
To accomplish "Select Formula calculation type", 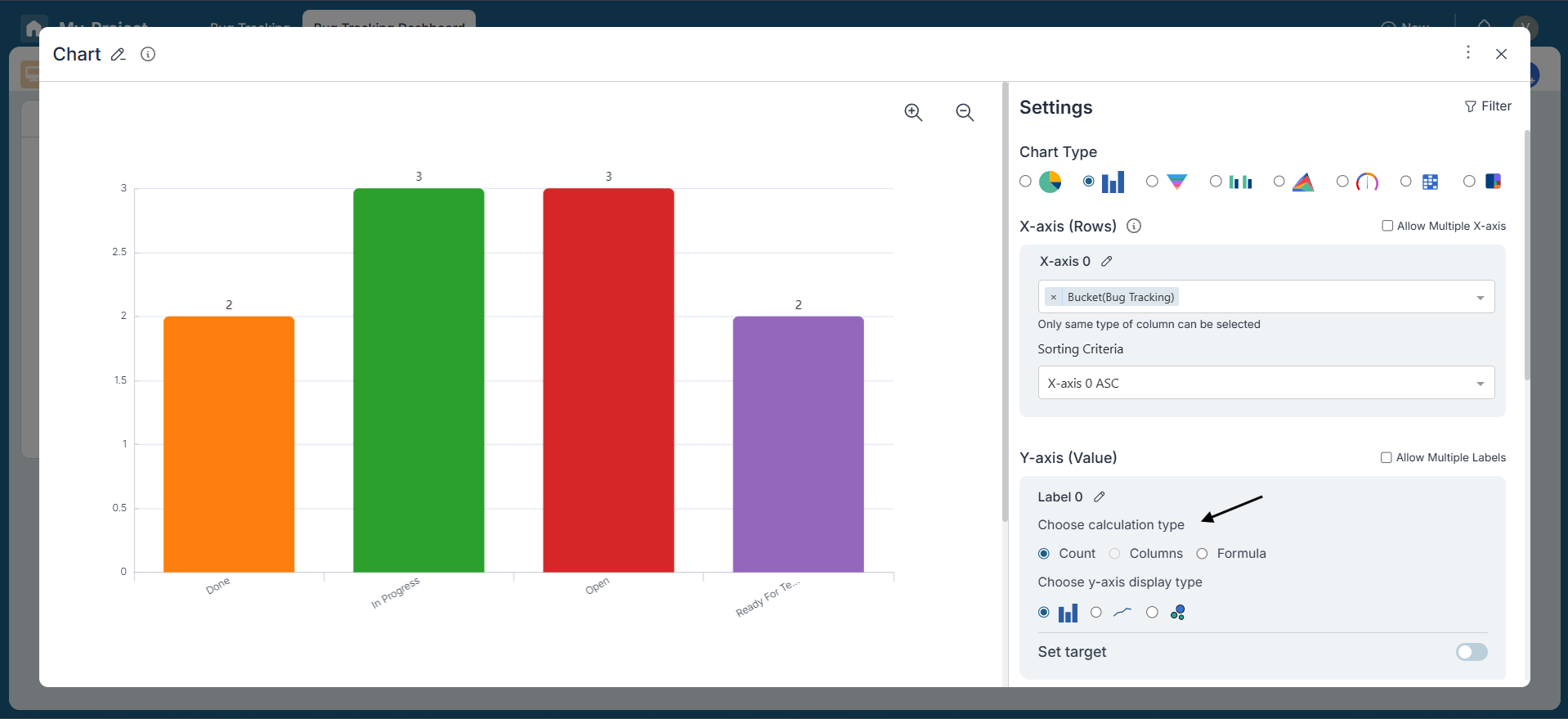I will click(x=1202, y=554).
